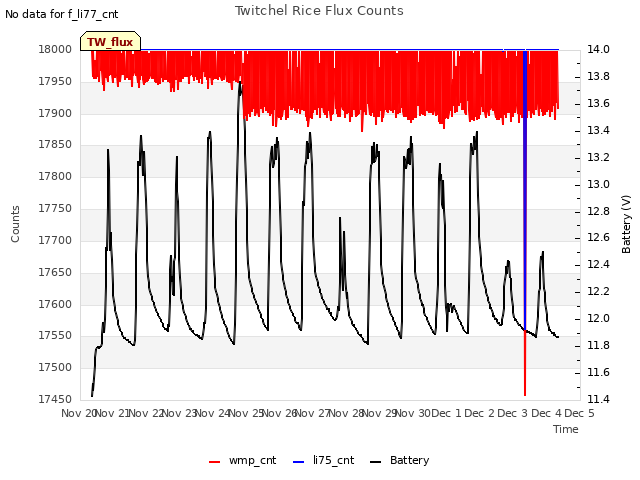Click the 17450 counts axis value

(55, 399)
